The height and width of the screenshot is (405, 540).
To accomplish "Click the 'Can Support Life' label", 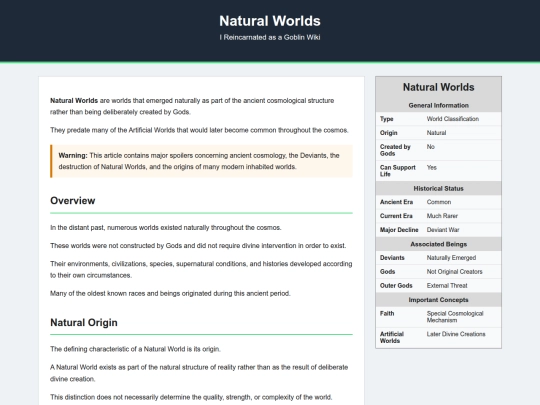I will 397,171.
